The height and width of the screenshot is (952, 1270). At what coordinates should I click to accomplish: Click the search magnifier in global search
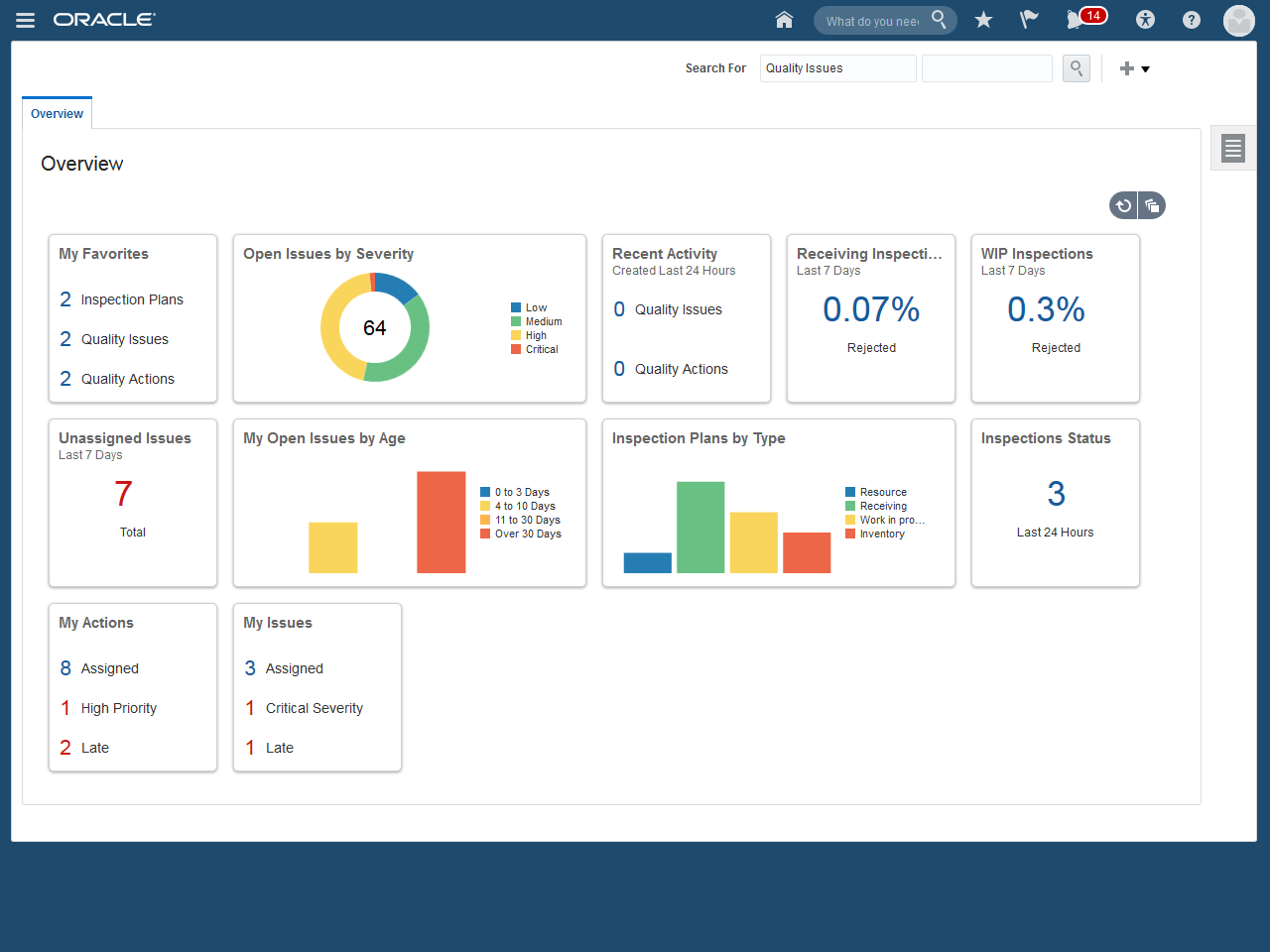(939, 19)
